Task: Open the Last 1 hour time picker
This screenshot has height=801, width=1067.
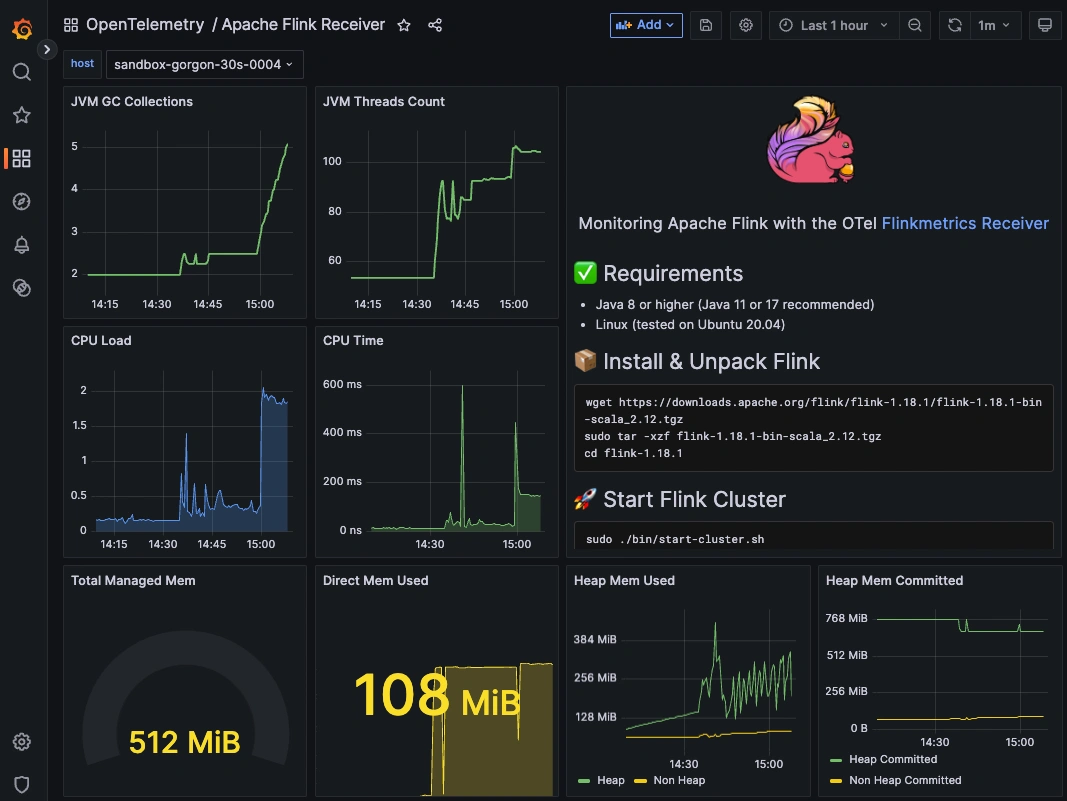Action: coord(834,25)
